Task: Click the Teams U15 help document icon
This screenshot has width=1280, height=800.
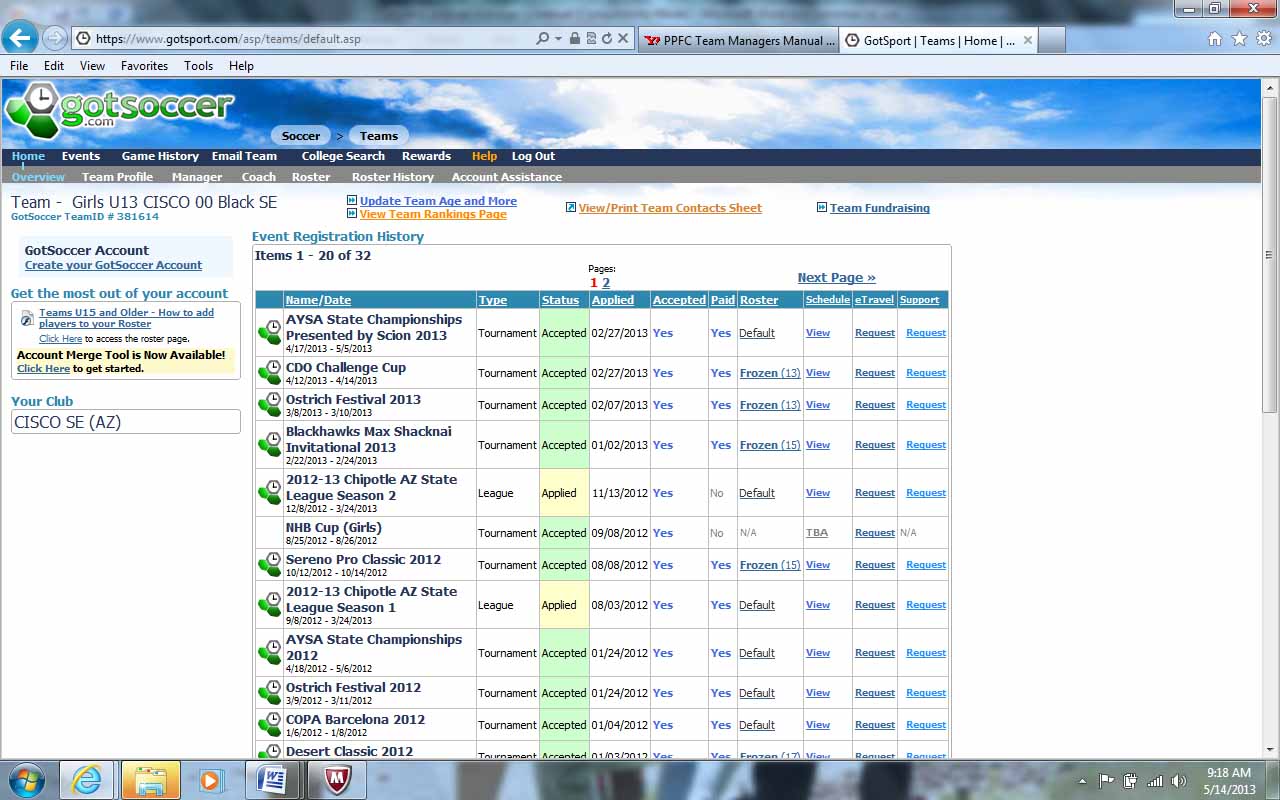Action: tap(27, 319)
